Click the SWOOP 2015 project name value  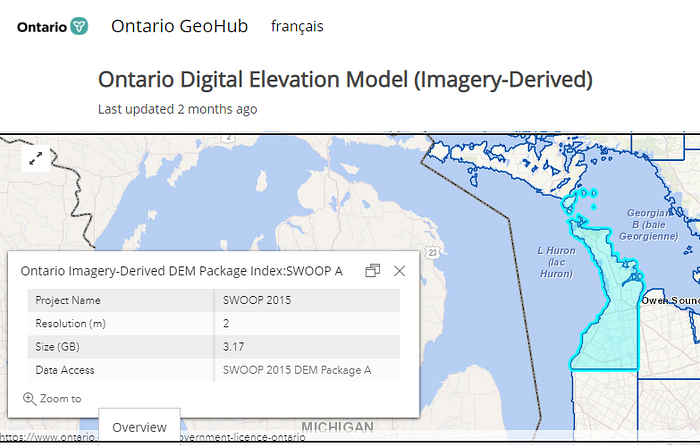257,300
